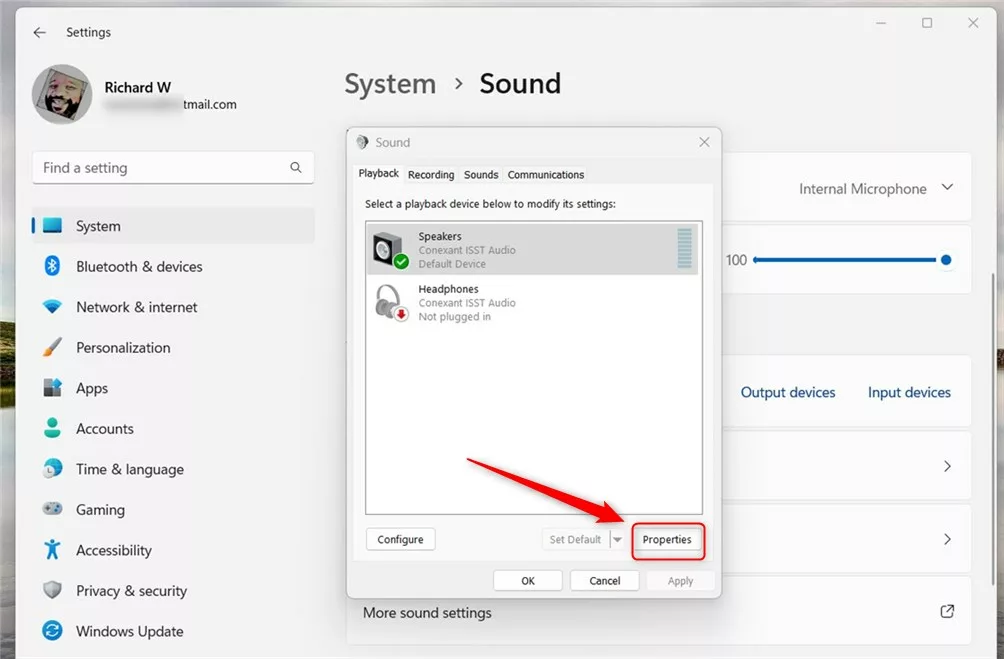Expand the row above More sound settings
This screenshot has height=659, width=1004.
(x=947, y=539)
